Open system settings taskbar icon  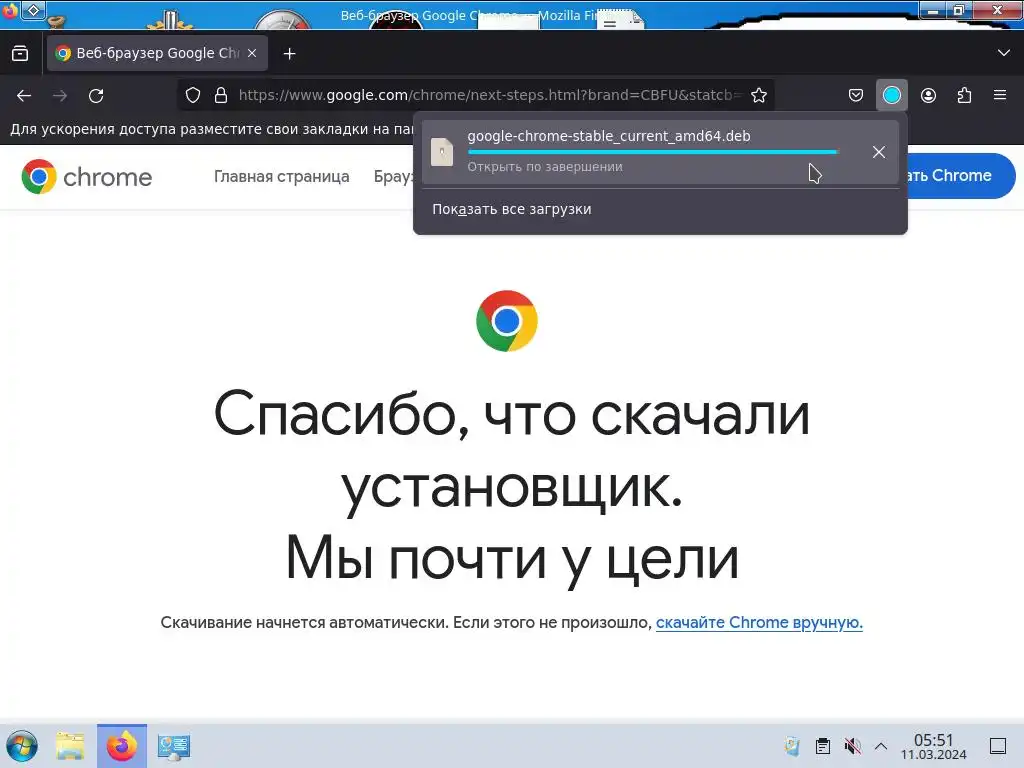(174, 746)
